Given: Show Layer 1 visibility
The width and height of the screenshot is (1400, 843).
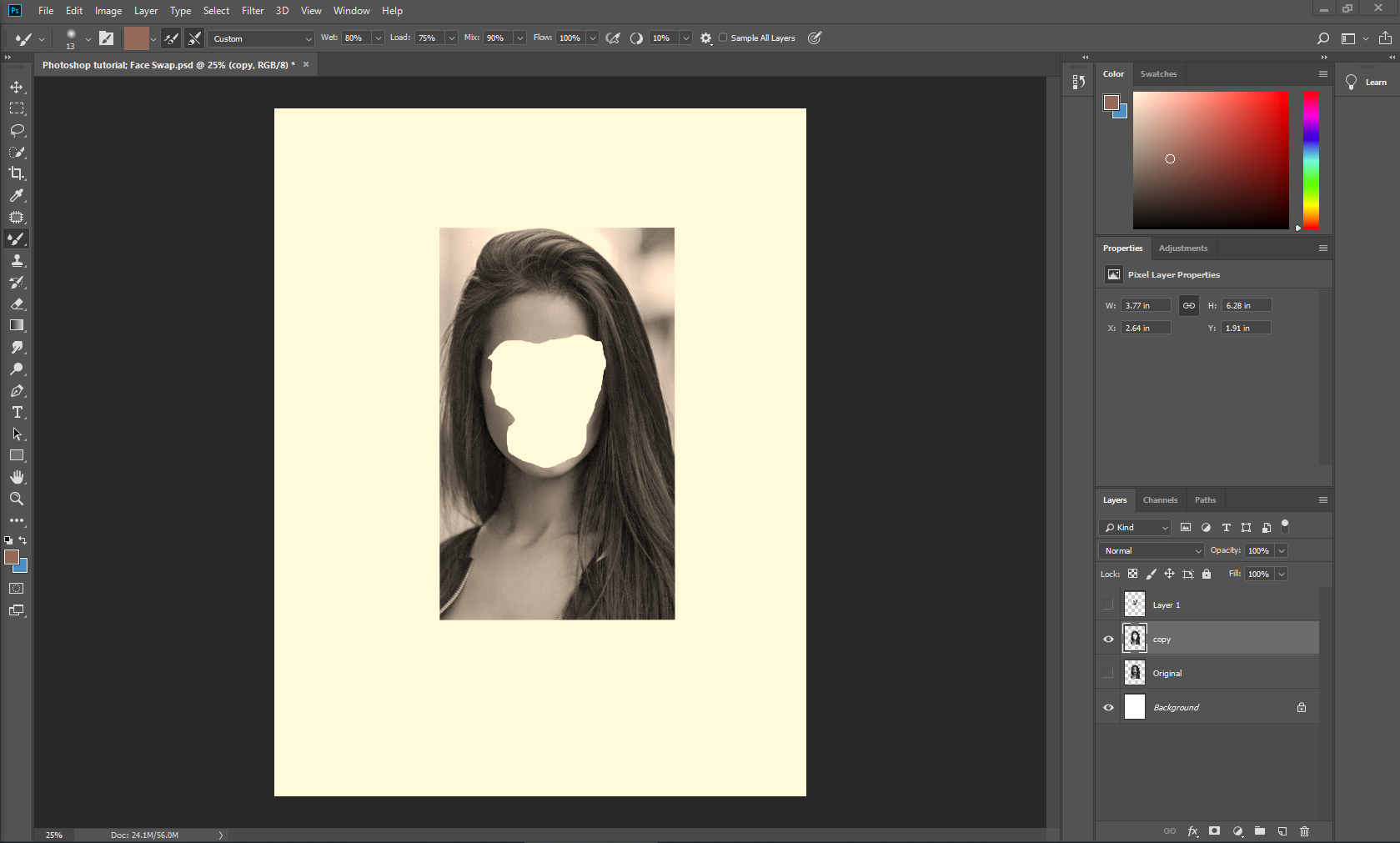Looking at the screenshot, I should [x=1108, y=605].
